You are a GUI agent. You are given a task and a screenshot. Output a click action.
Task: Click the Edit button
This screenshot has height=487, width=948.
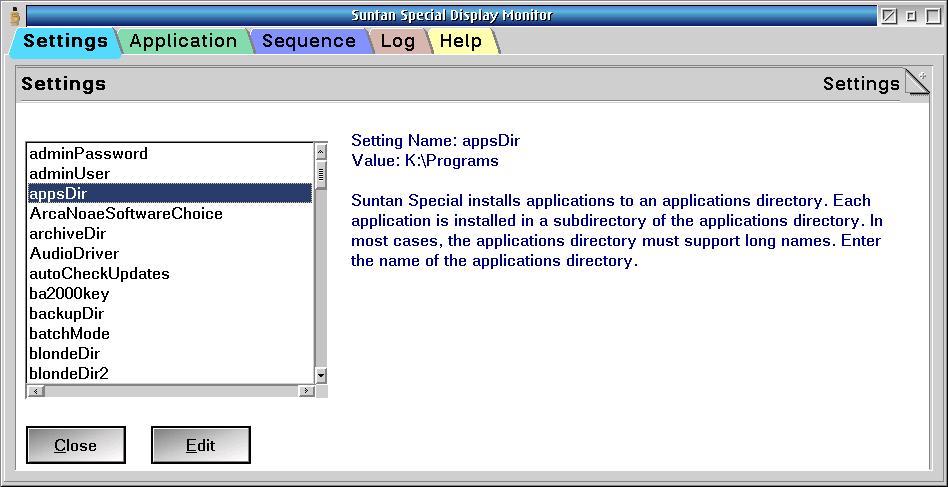(x=201, y=445)
